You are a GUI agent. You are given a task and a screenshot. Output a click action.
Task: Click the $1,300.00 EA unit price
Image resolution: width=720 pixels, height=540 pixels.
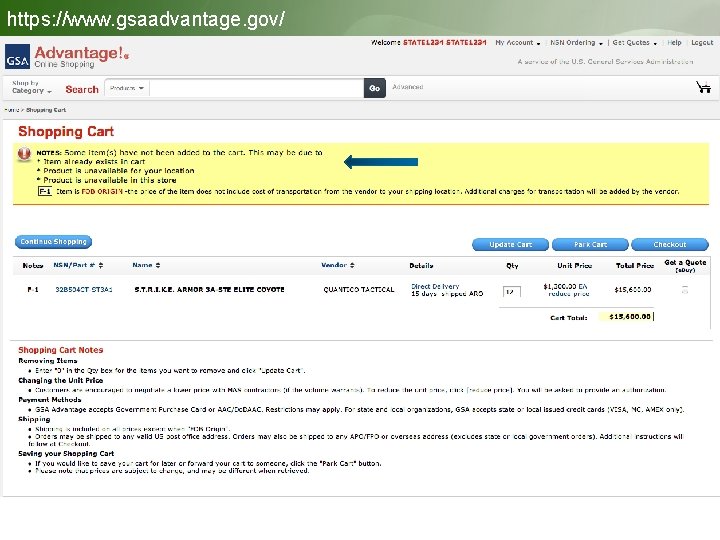click(565, 286)
